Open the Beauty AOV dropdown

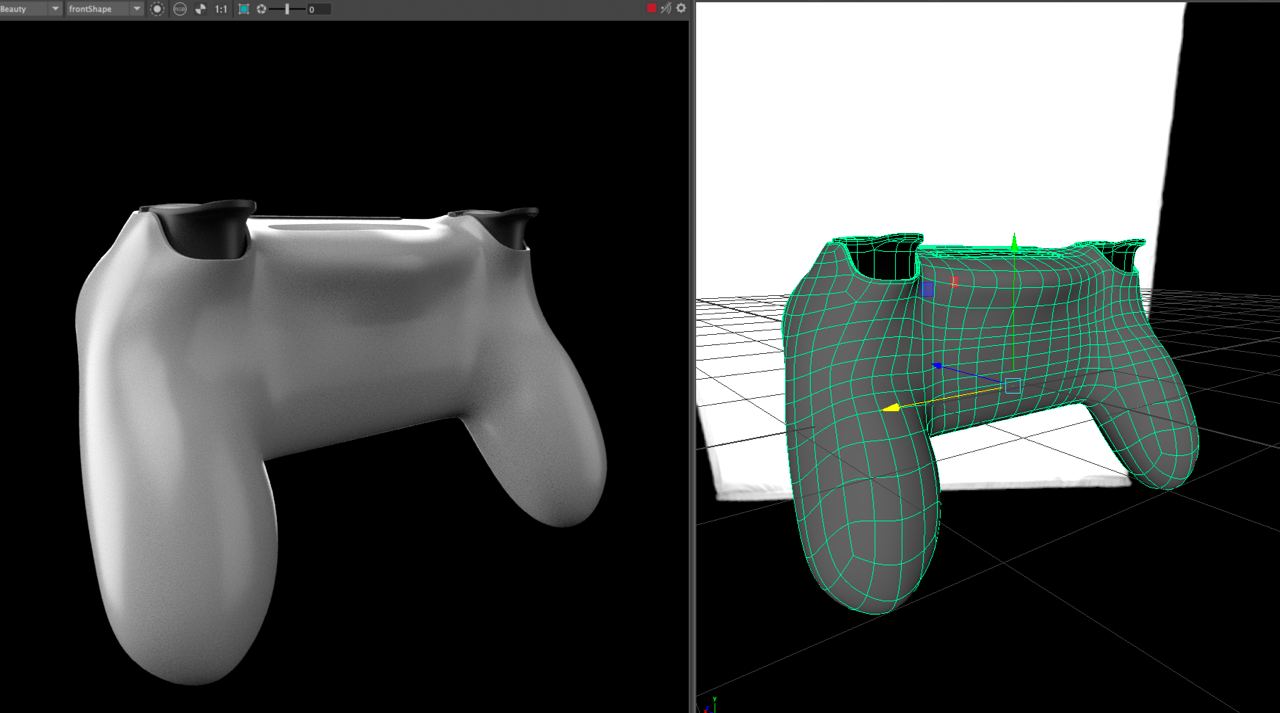coord(31,9)
